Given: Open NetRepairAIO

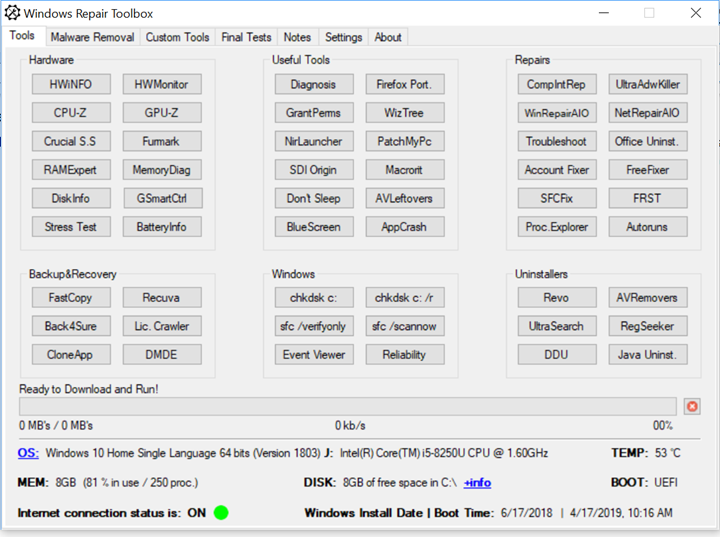Looking at the screenshot, I should click(x=648, y=113).
